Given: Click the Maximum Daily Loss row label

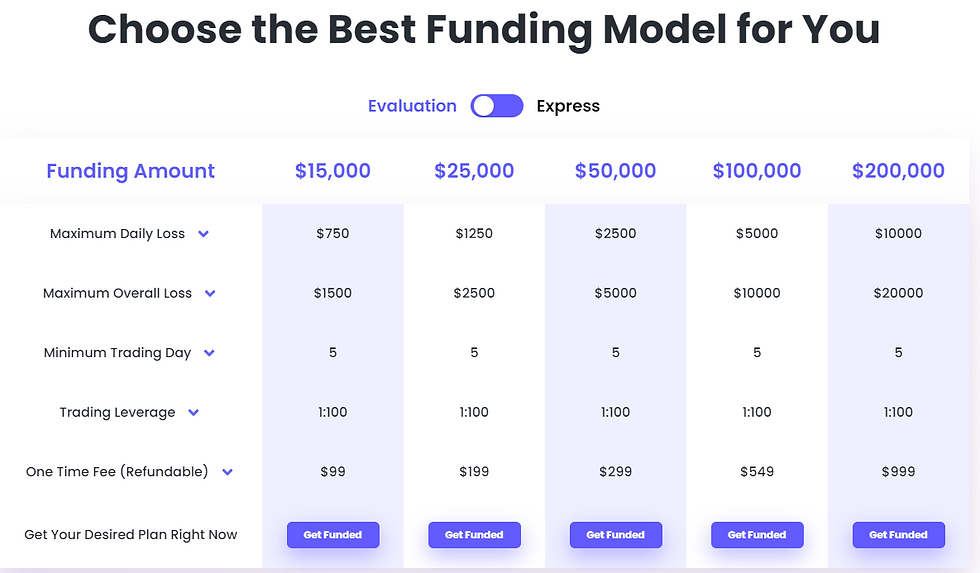Looking at the screenshot, I should (118, 234).
